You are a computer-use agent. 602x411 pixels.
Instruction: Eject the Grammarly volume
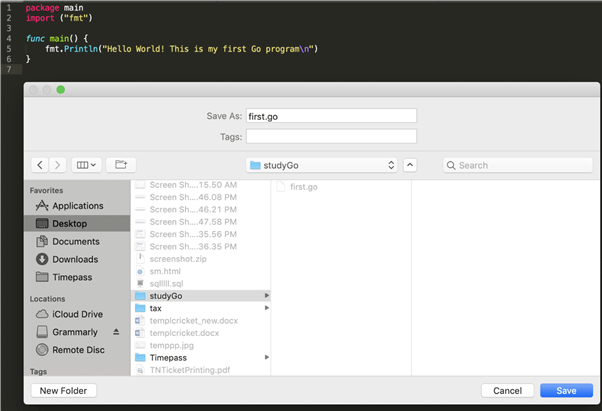(x=115, y=332)
